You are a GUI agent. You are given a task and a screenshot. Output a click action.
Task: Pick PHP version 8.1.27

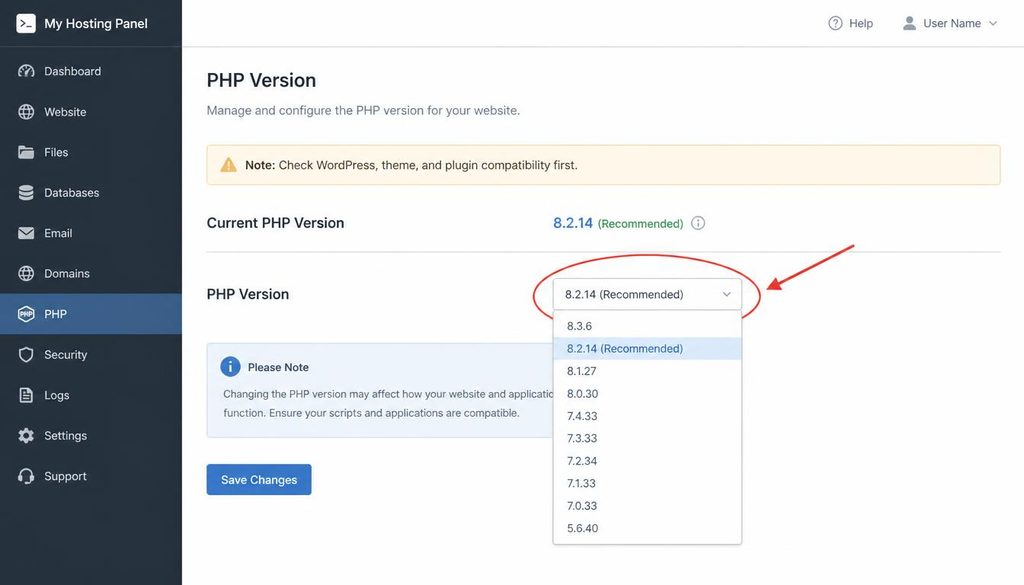tap(647, 371)
